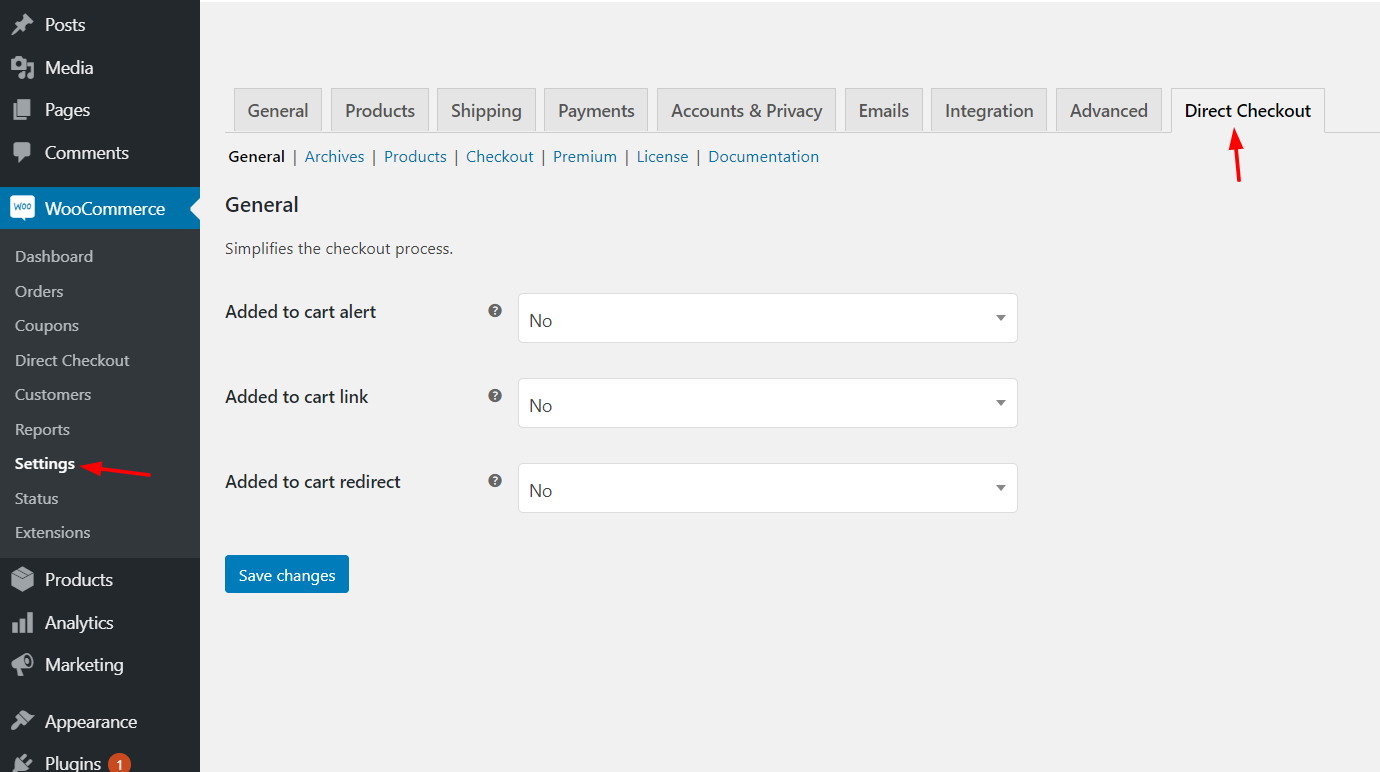The width and height of the screenshot is (1380, 772).
Task: Click the Added to cart alert label
Action: (301, 312)
